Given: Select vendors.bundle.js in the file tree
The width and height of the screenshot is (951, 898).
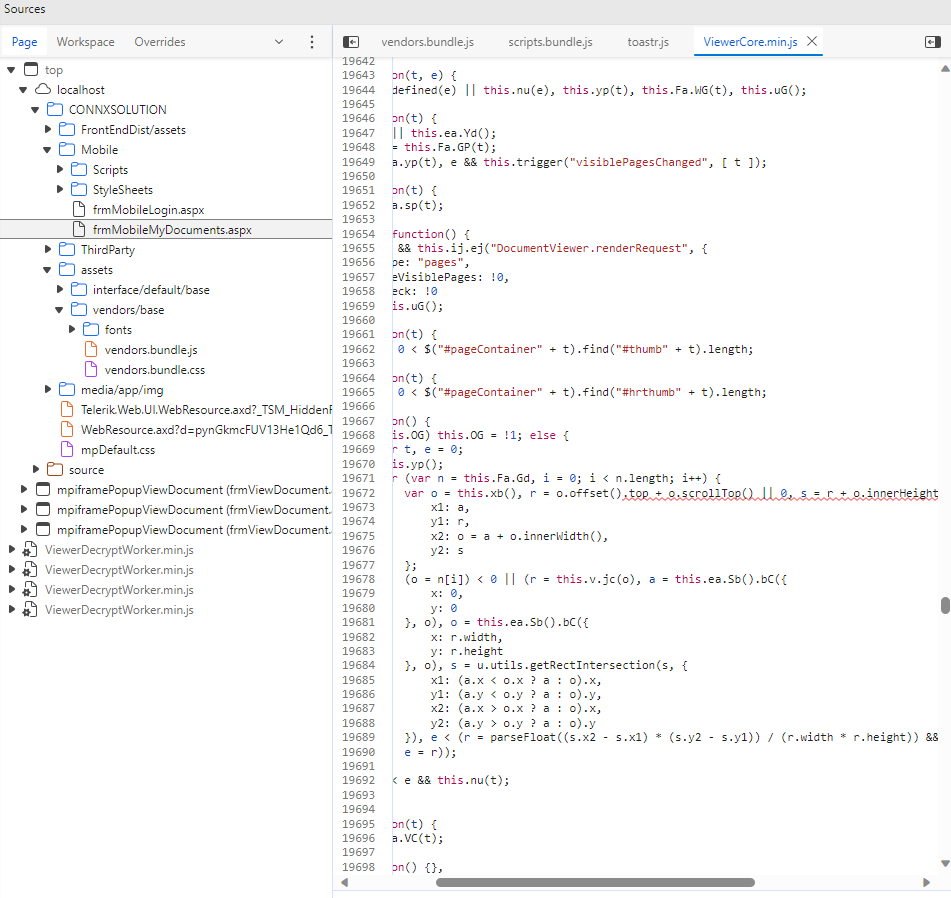Looking at the screenshot, I should point(151,350).
